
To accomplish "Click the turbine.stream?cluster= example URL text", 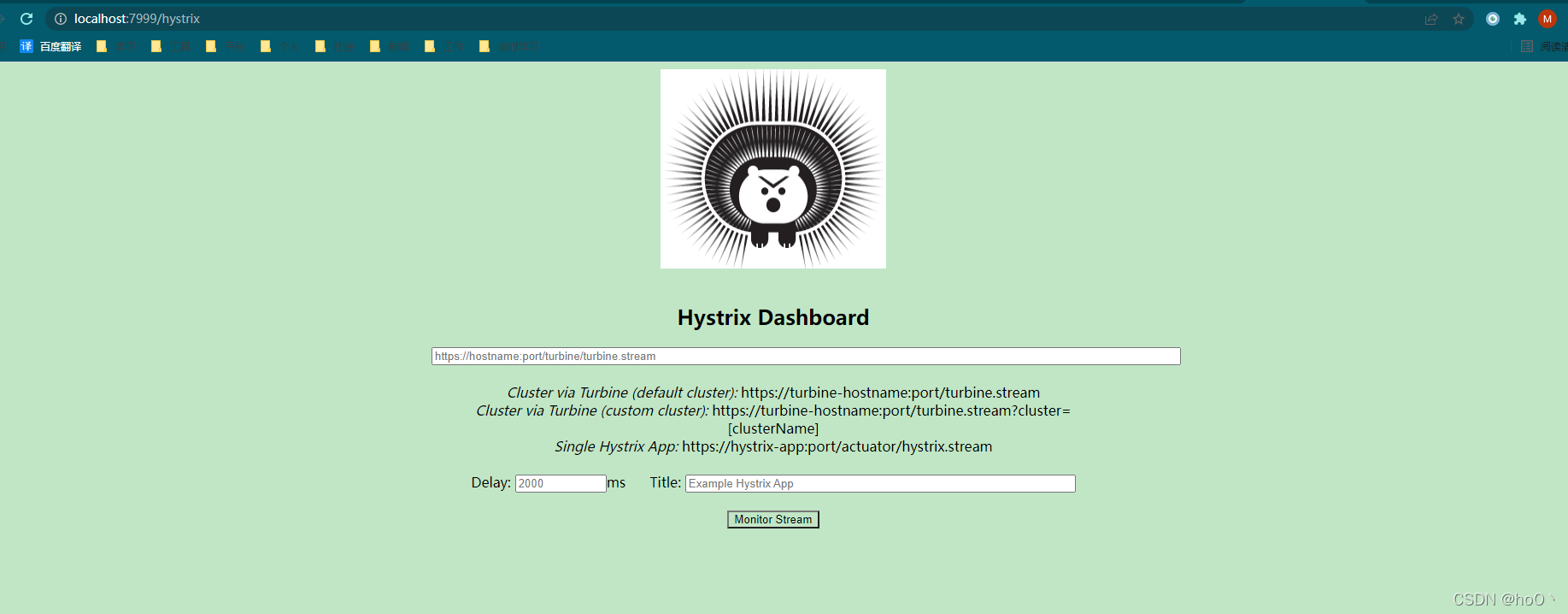I will coord(891,410).
